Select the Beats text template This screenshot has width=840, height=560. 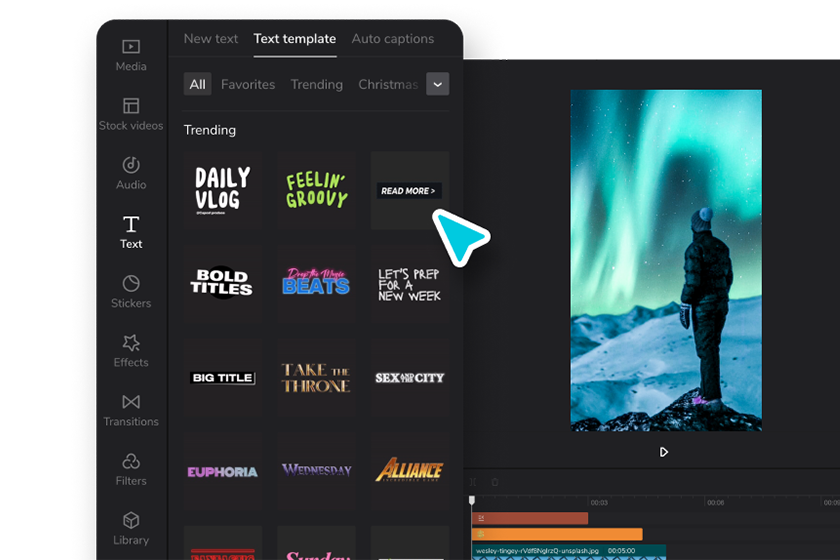316,284
